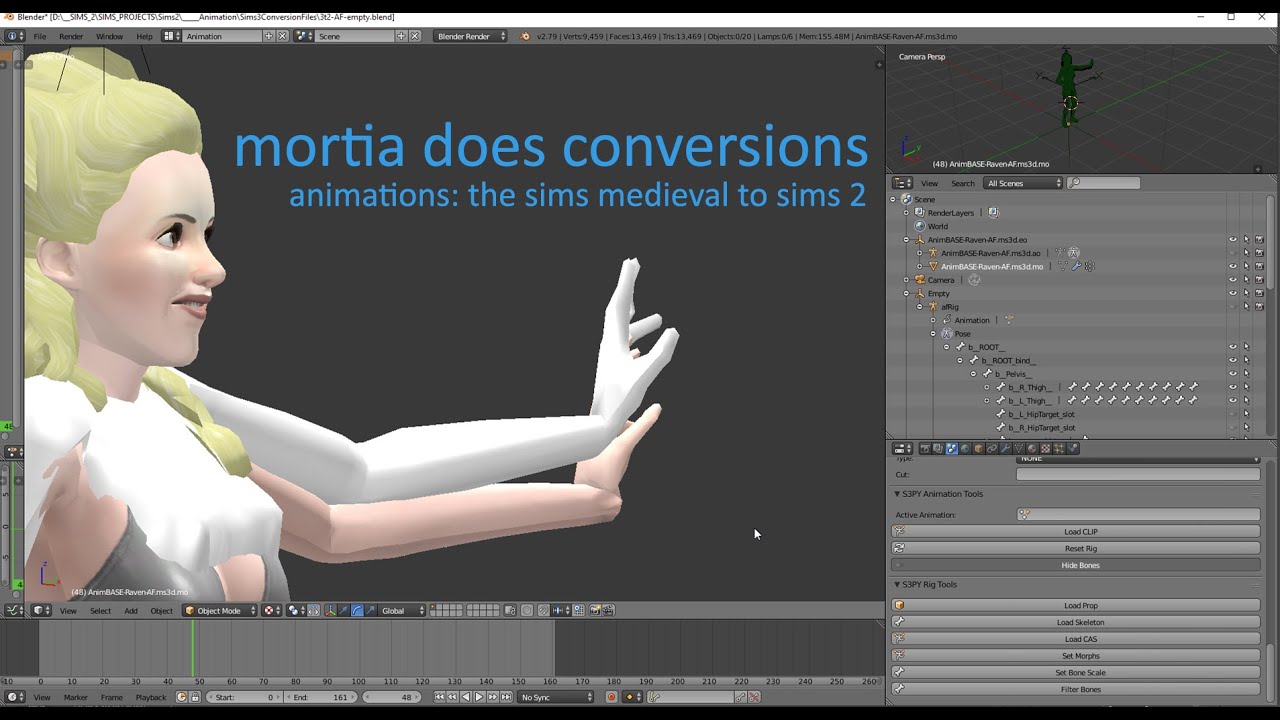This screenshot has height=720, width=1280.
Task: Click the play animation forward button
Action: 479,697
